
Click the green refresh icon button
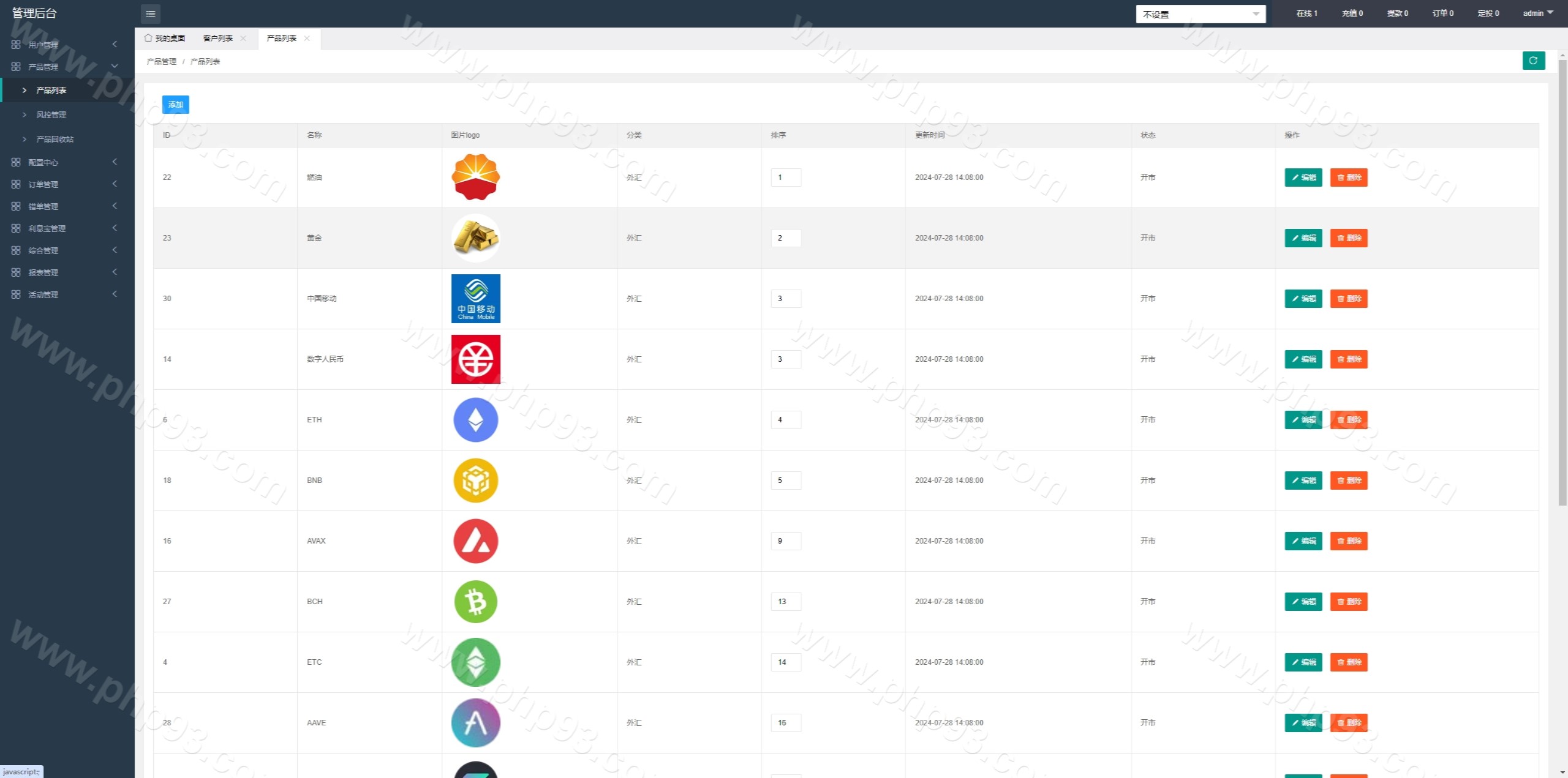[x=1533, y=61]
